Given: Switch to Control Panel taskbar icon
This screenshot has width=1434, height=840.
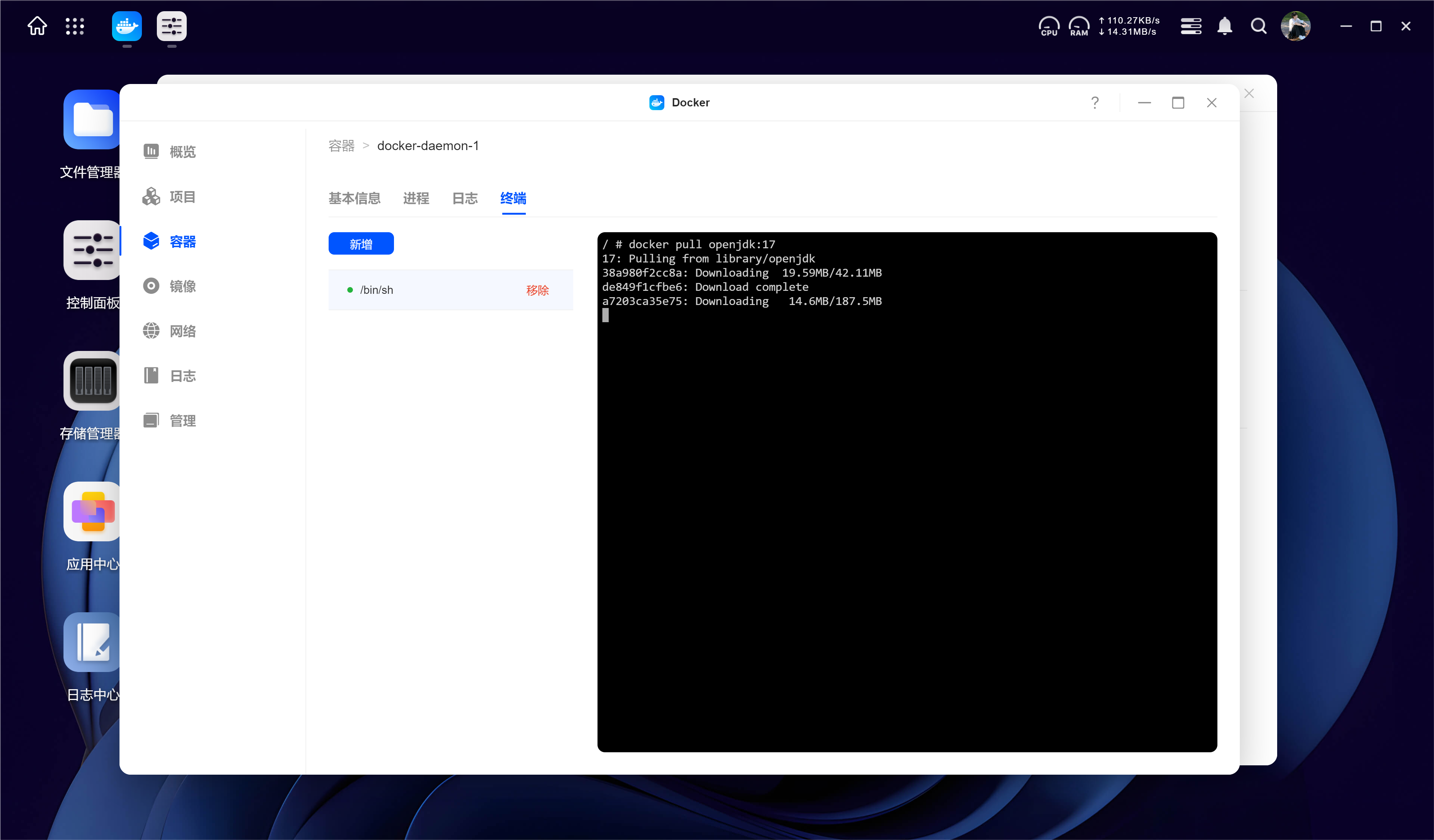Looking at the screenshot, I should (x=171, y=26).
